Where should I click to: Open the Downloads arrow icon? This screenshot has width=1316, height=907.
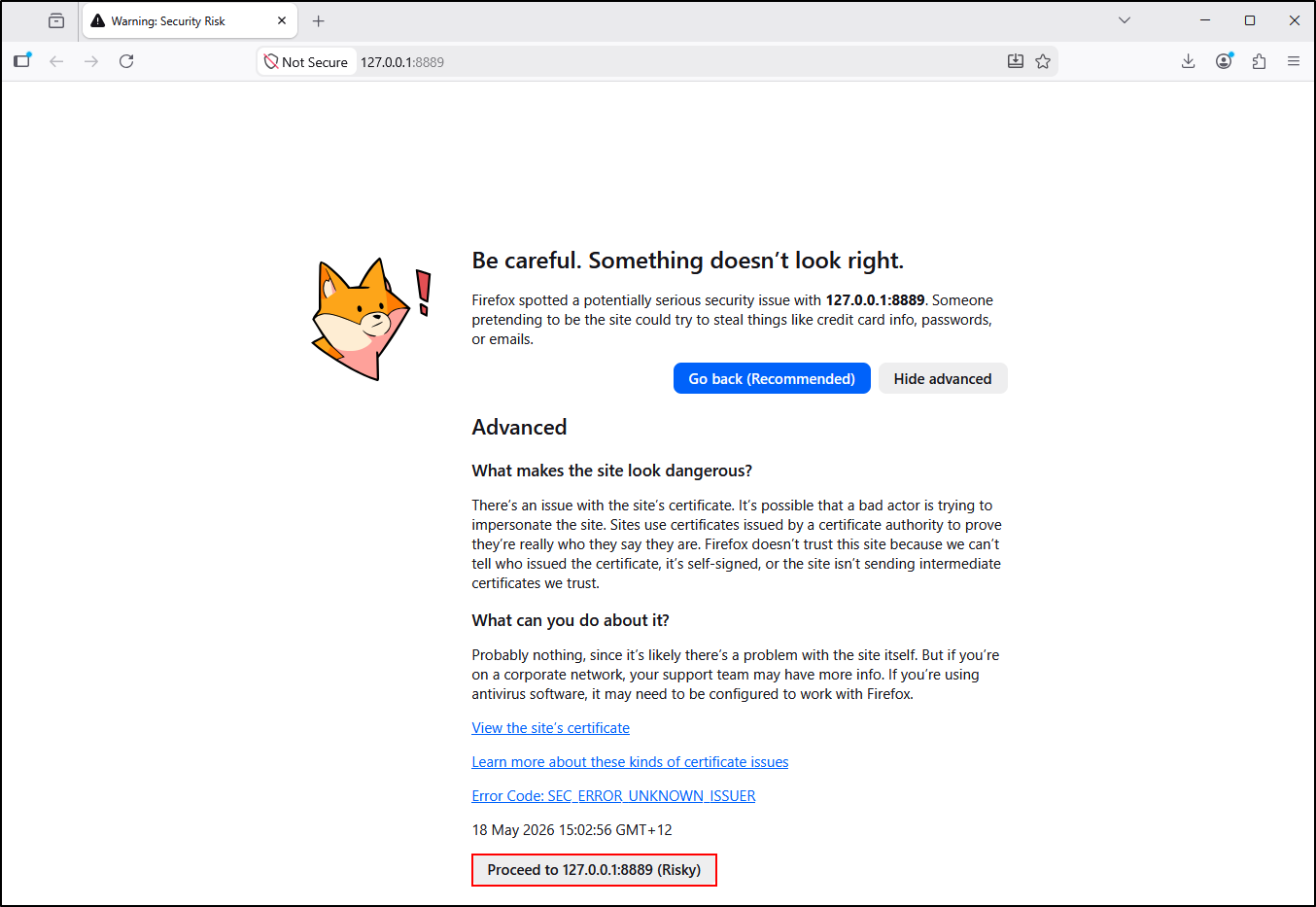coord(1188,61)
